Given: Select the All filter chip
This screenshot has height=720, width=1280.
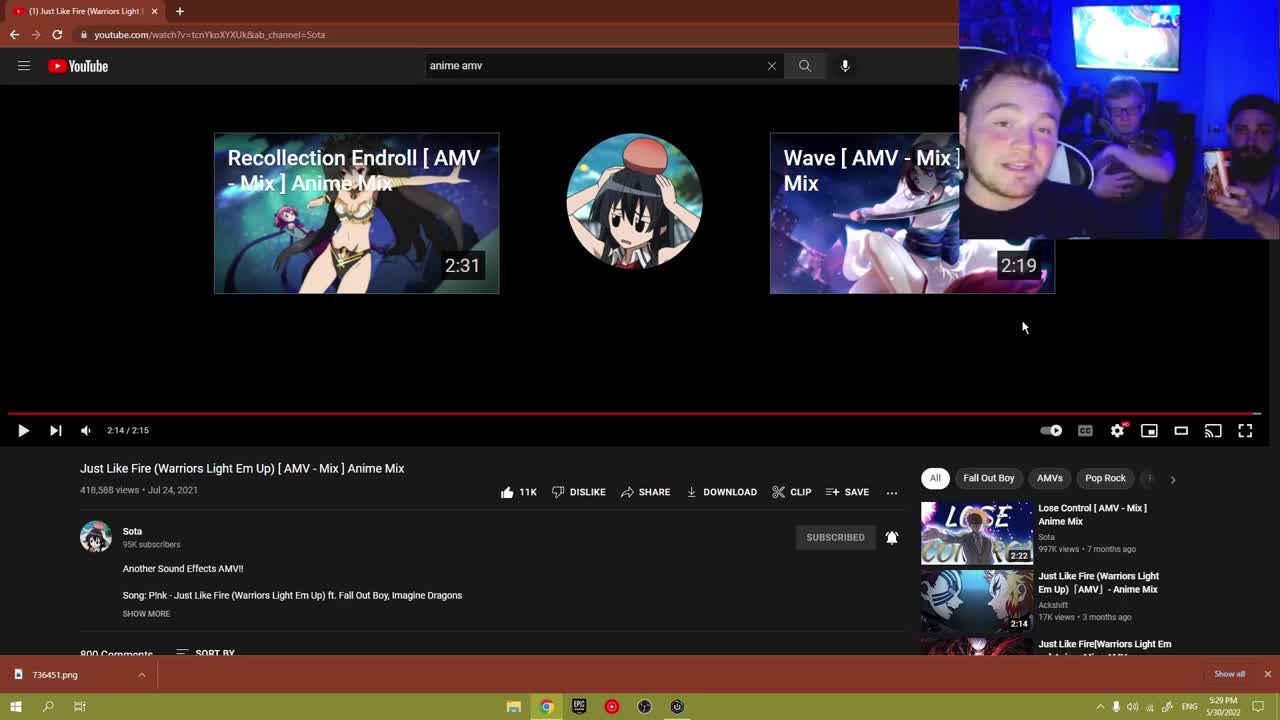Looking at the screenshot, I should (x=935, y=478).
